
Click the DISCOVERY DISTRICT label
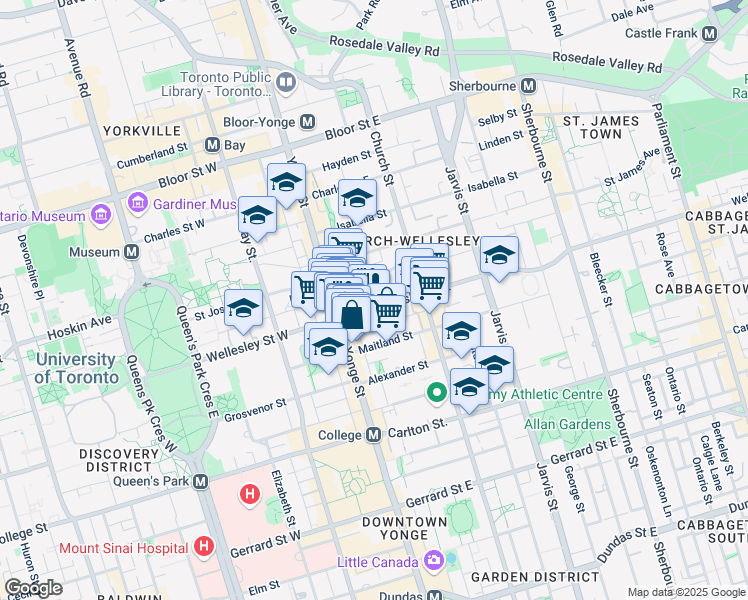tap(119, 460)
